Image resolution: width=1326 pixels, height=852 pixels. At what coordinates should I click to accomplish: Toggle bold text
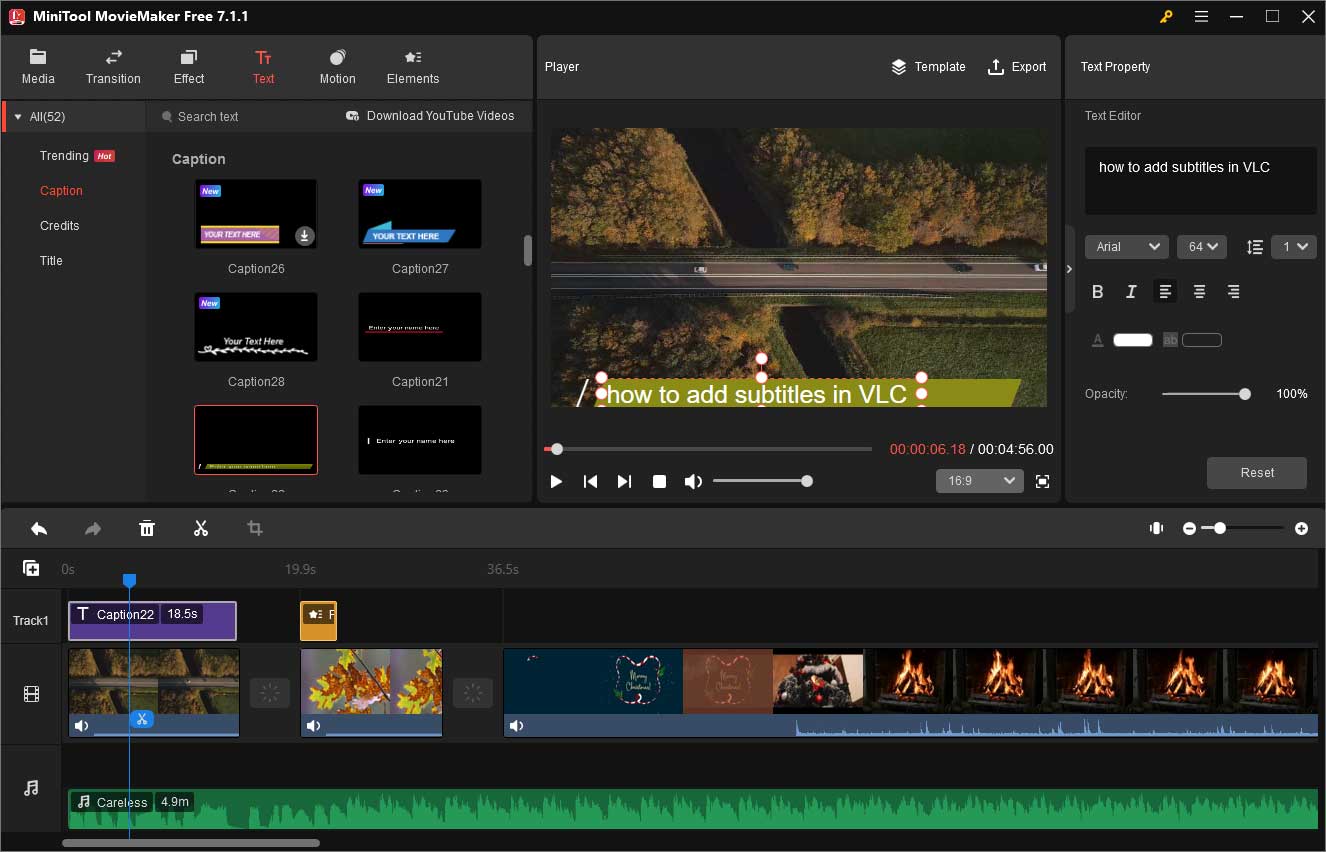[1097, 292]
